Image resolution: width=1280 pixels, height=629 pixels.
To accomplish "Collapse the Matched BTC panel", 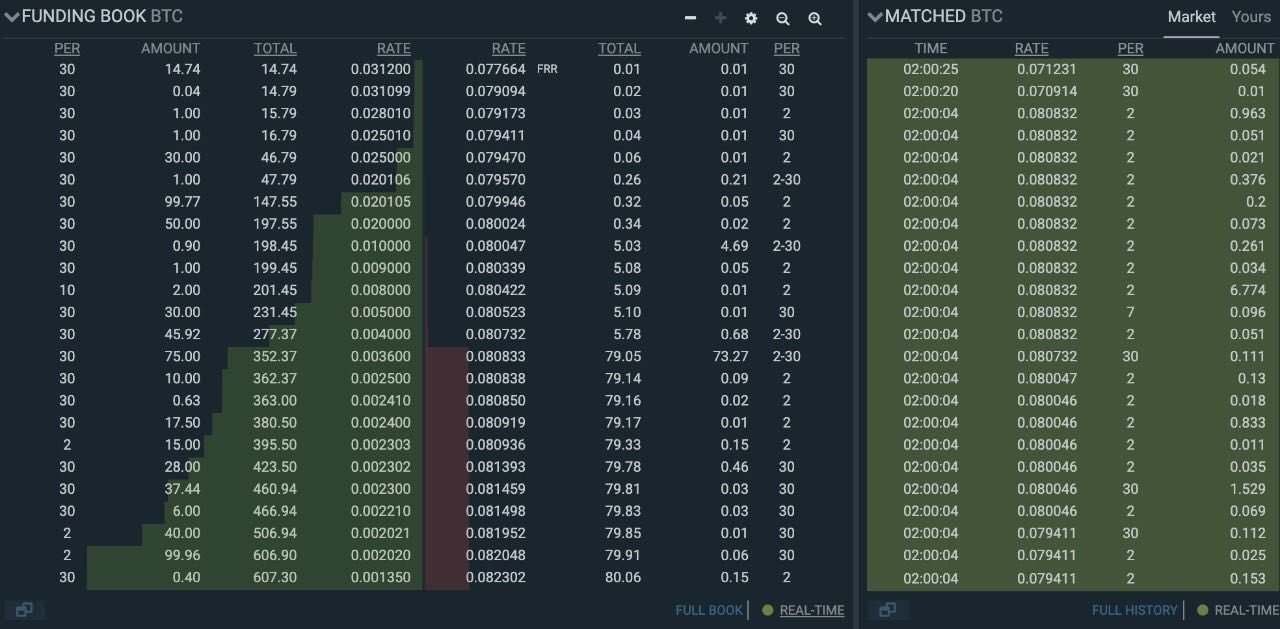I will click(x=875, y=17).
